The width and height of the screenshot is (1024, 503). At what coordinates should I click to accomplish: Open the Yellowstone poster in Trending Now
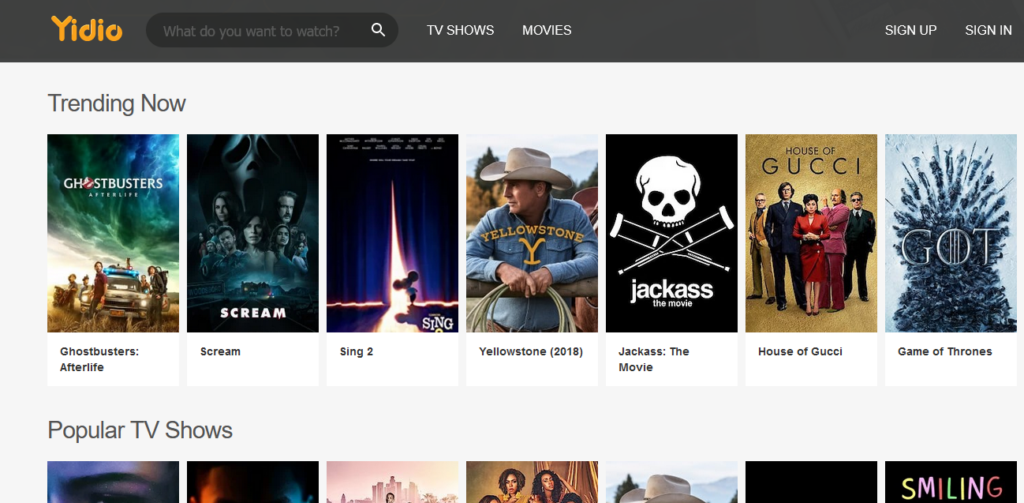click(532, 233)
